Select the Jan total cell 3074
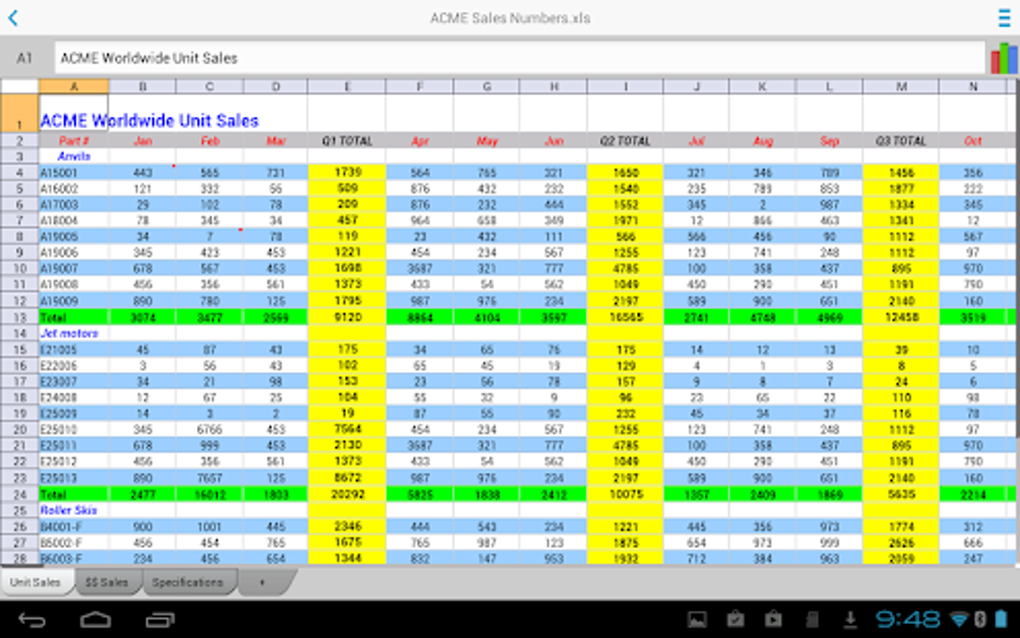The width and height of the screenshot is (1020, 638). (x=142, y=317)
